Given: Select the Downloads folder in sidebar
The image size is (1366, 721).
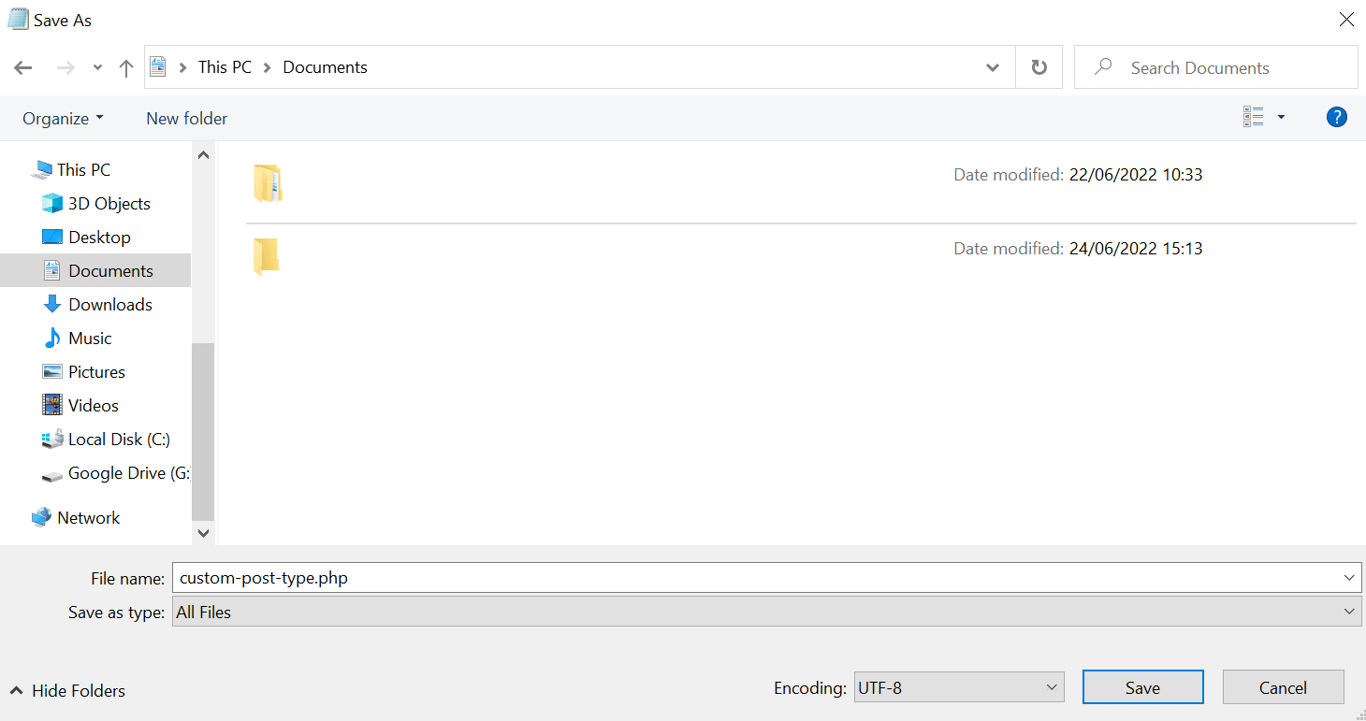Looking at the screenshot, I should point(109,304).
